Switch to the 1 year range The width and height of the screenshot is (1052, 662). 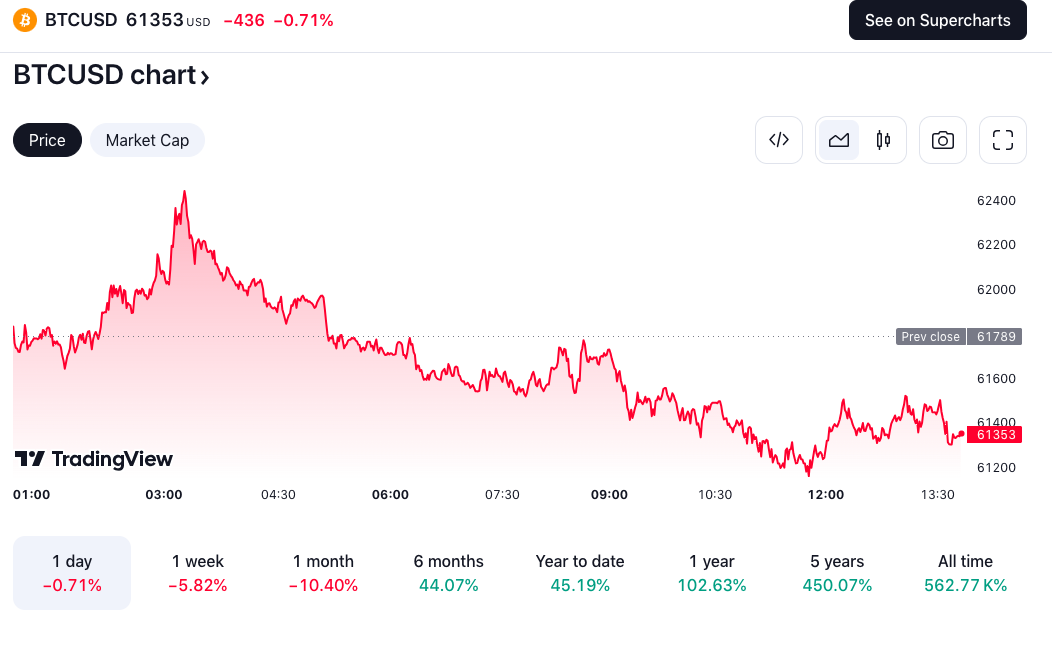[x=712, y=572]
